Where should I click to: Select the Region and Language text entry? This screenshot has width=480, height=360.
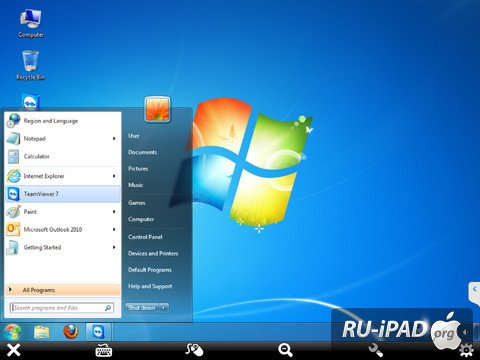51,121
